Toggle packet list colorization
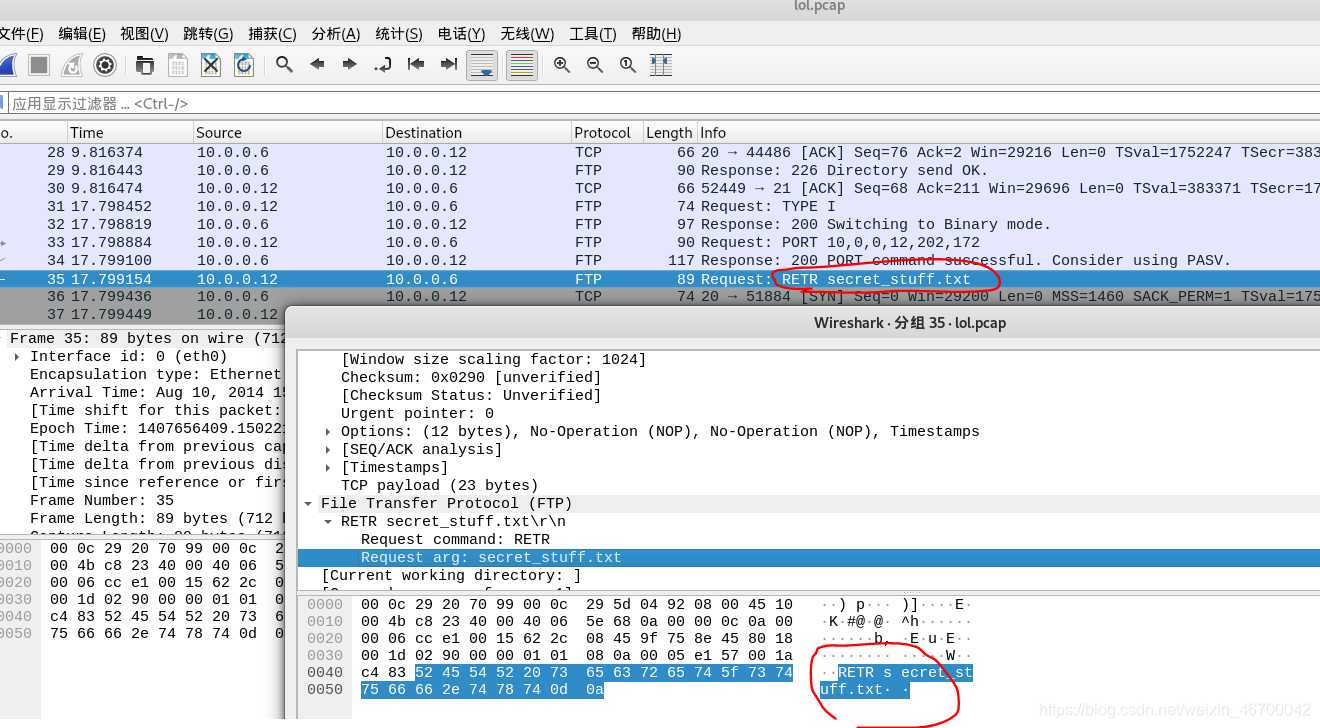1320x728 pixels. click(x=521, y=65)
